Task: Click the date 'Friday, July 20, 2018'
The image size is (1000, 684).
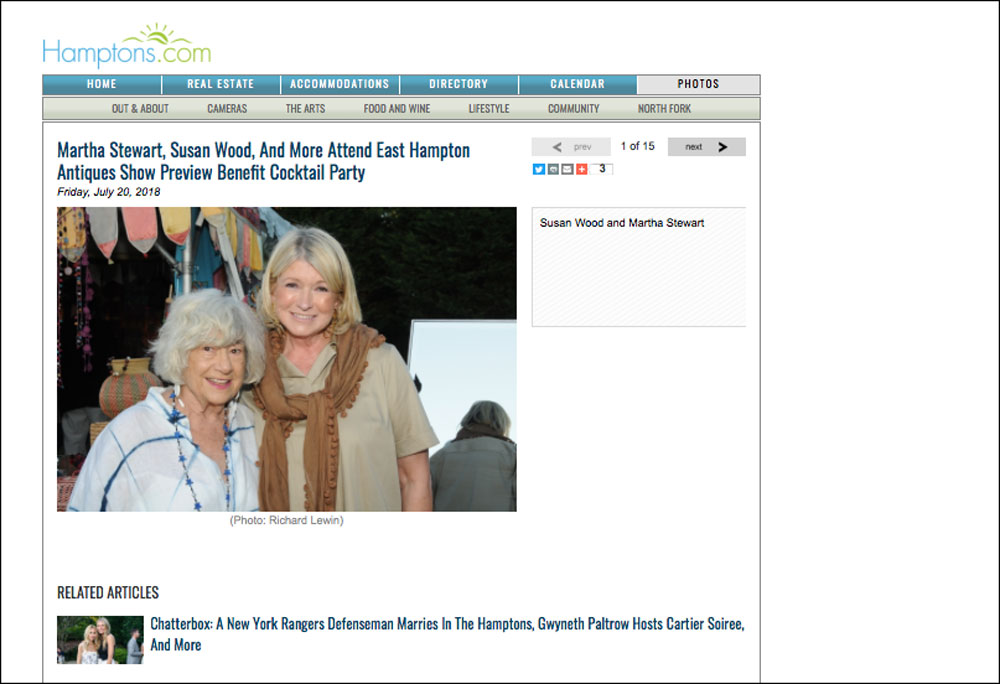Action: coord(108,192)
